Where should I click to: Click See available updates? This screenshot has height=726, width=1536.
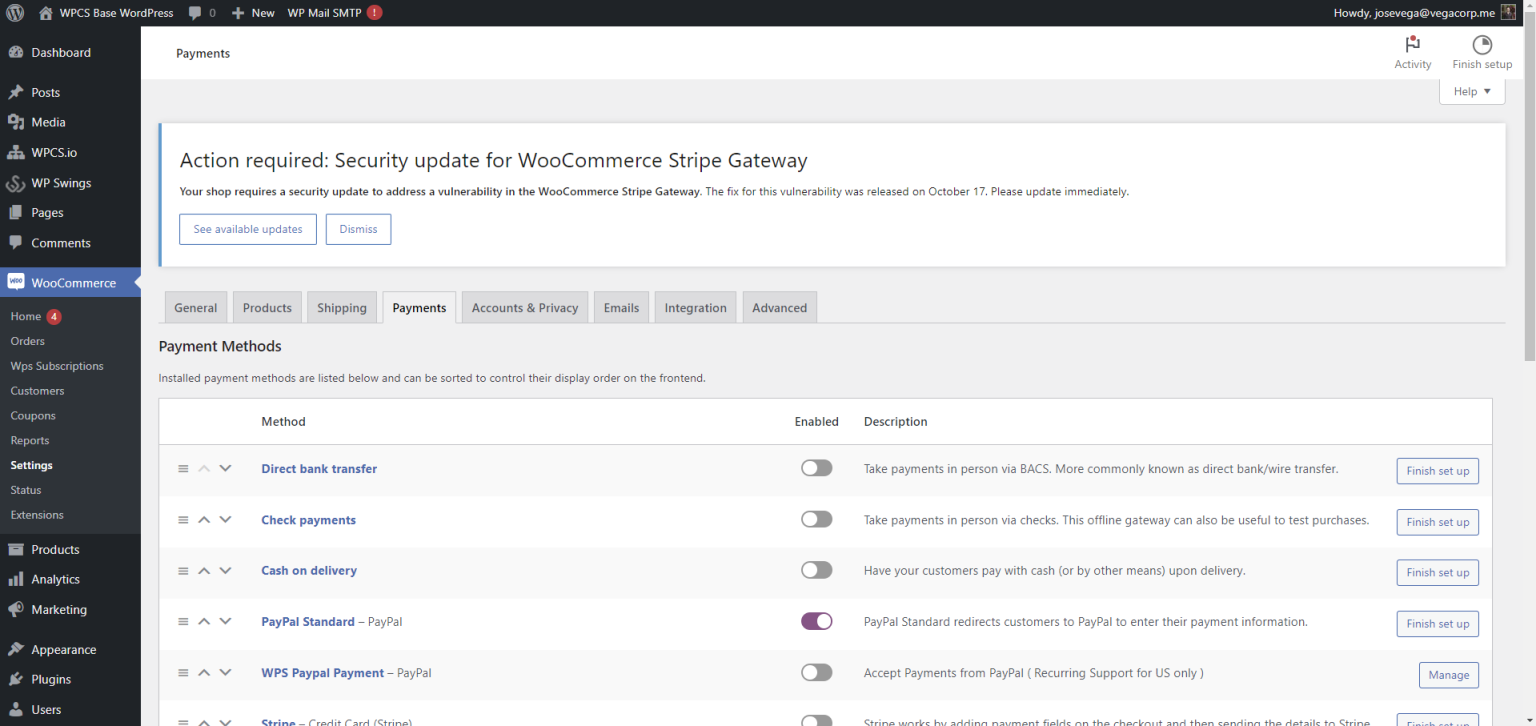click(247, 229)
